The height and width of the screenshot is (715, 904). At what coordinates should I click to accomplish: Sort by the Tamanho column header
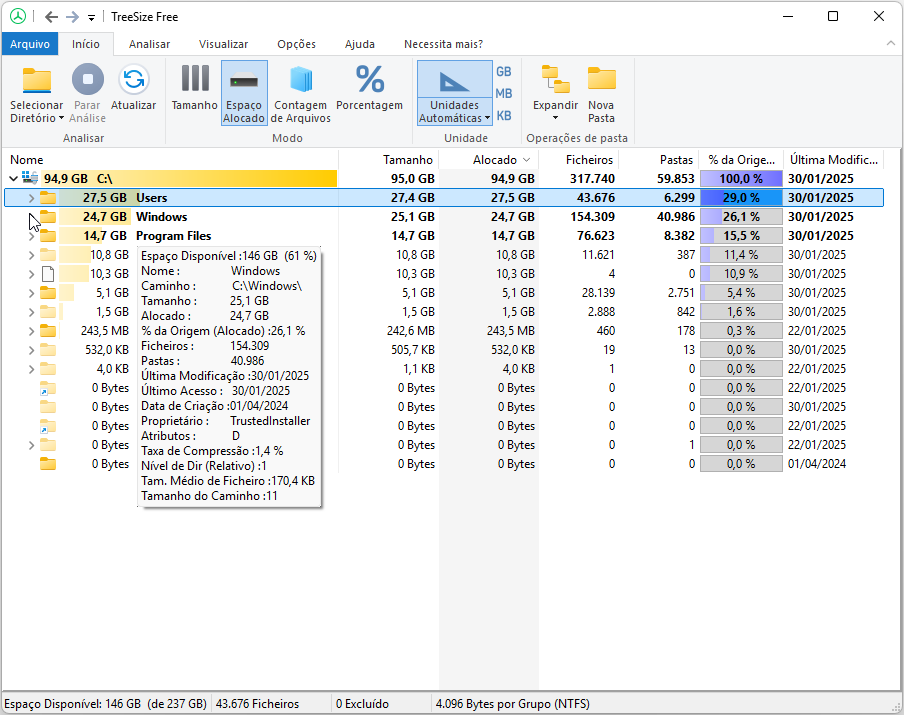pyautogui.click(x=389, y=160)
